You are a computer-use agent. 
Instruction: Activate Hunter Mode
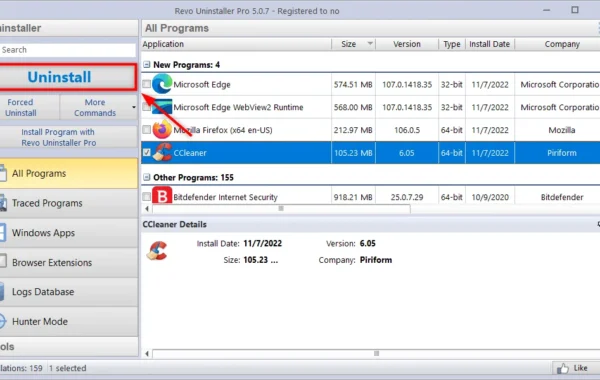tap(69, 321)
